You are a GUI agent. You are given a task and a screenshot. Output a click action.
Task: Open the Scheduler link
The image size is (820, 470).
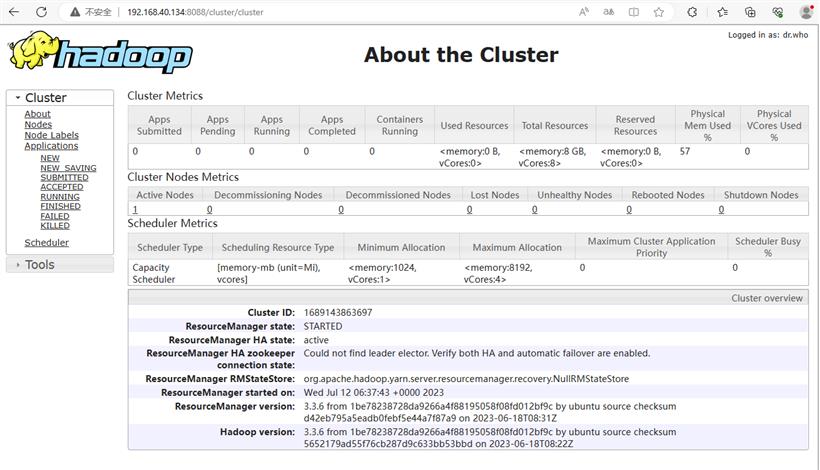click(x=47, y=243)
